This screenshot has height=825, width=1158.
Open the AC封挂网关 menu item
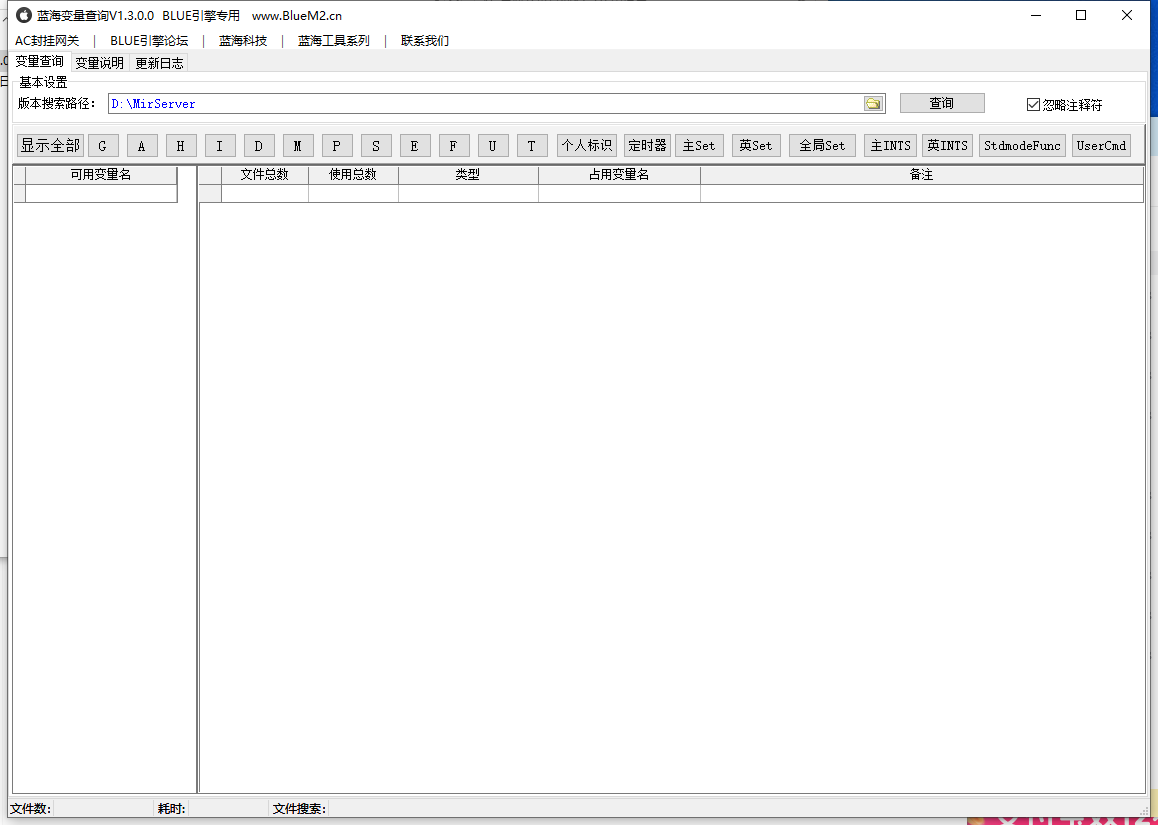coord(47,41)
